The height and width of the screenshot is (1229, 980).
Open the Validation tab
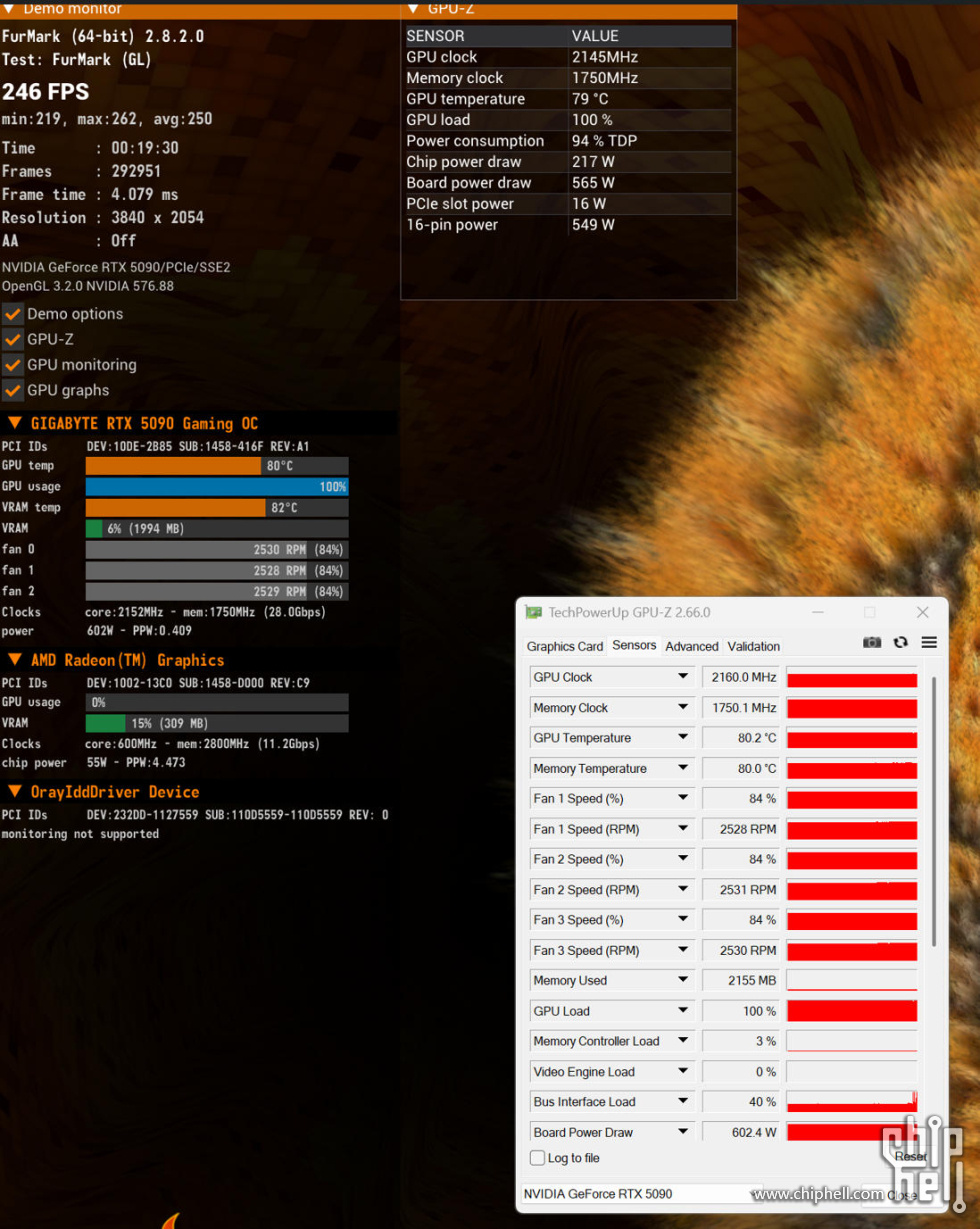pyautogui.click(x=754, y=646)
